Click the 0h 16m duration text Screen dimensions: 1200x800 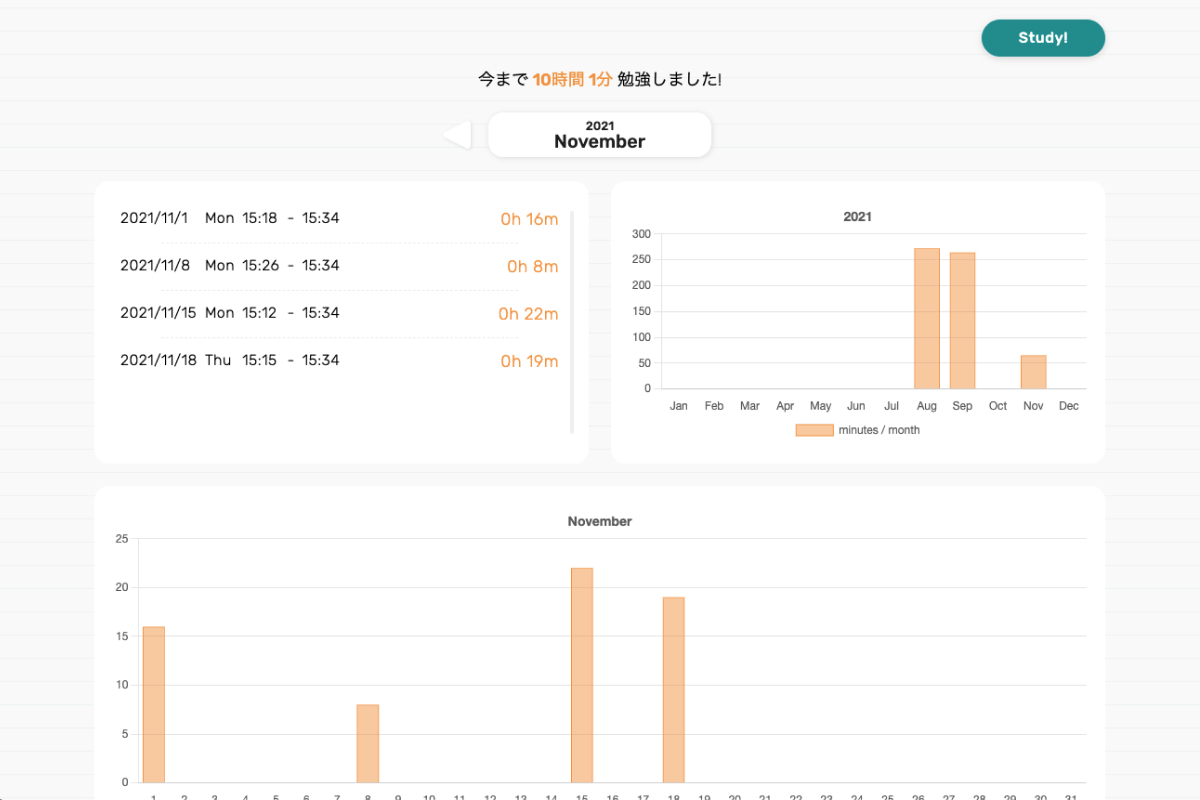[529, 219]
